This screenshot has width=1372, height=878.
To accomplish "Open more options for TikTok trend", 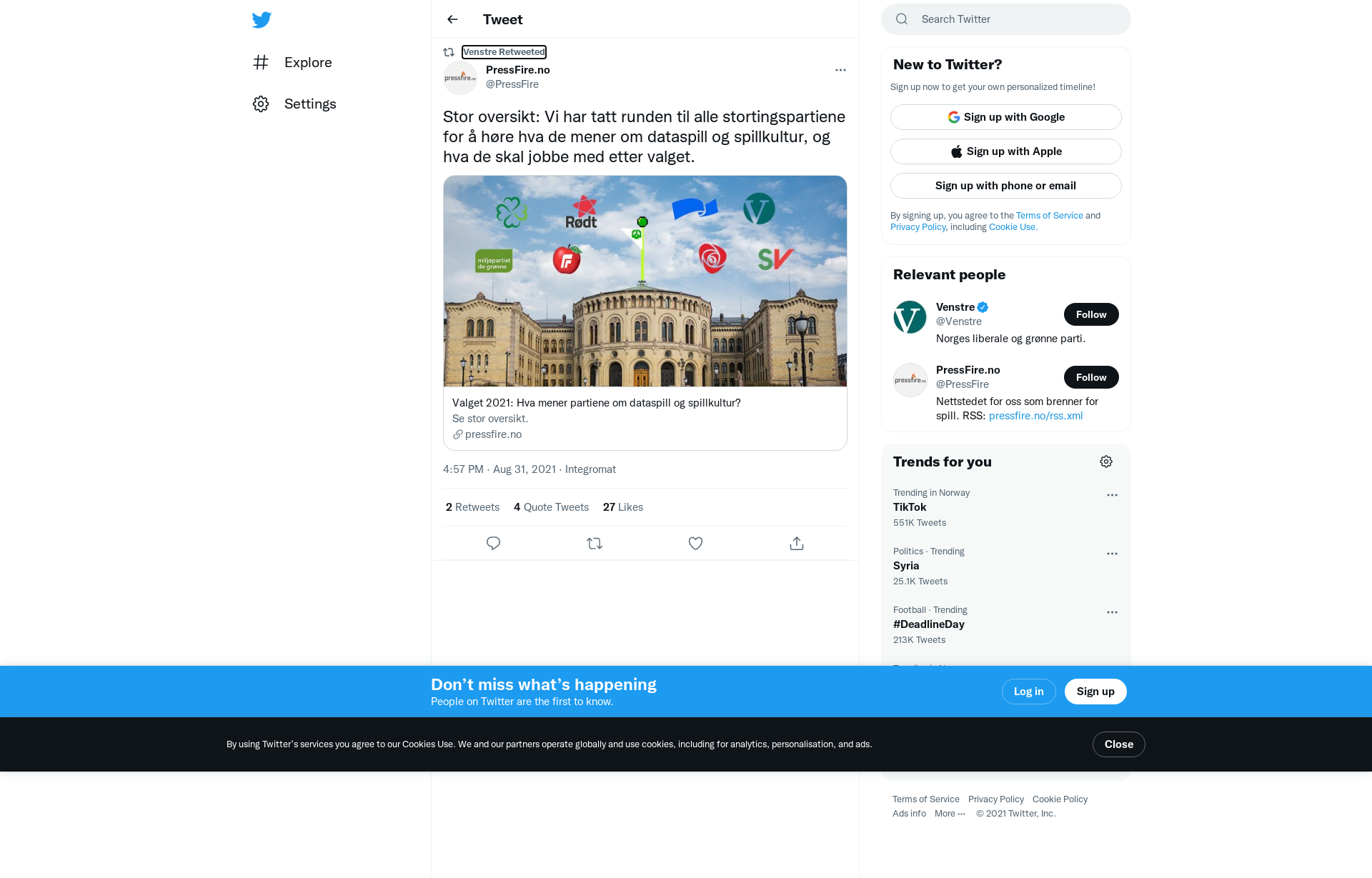I will pyautogui.click(x=1112, y=495).
